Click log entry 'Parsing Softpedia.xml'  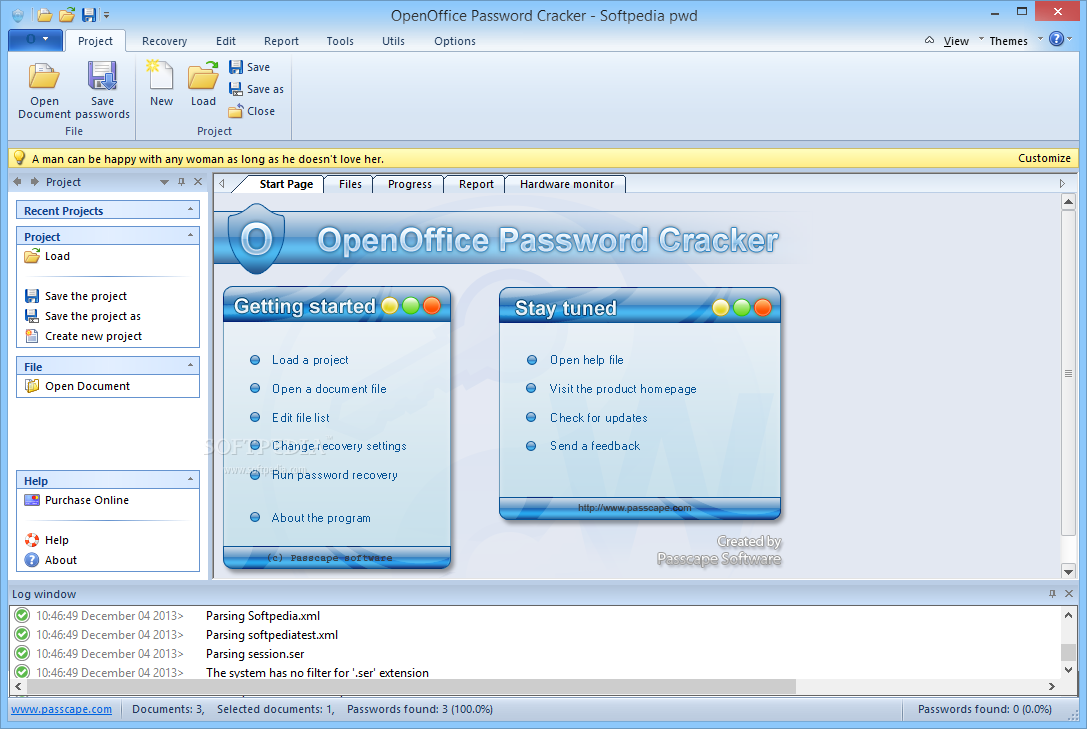(x=263, y=615)
